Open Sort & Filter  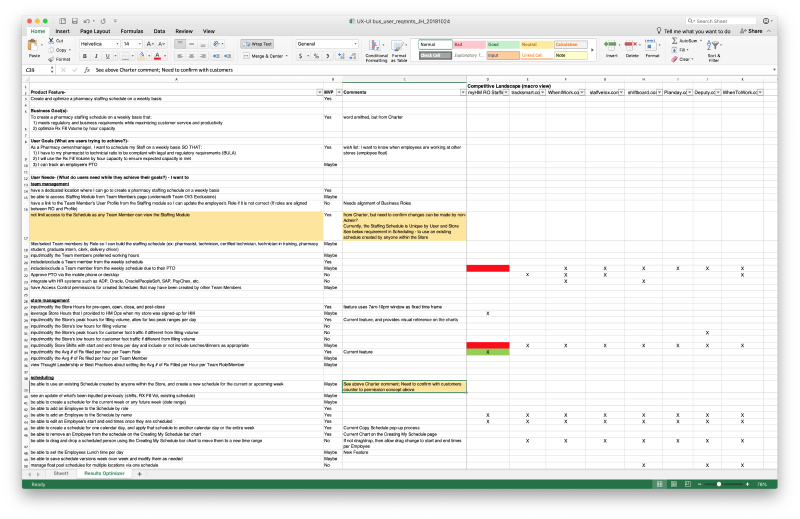tap(713, 50)
